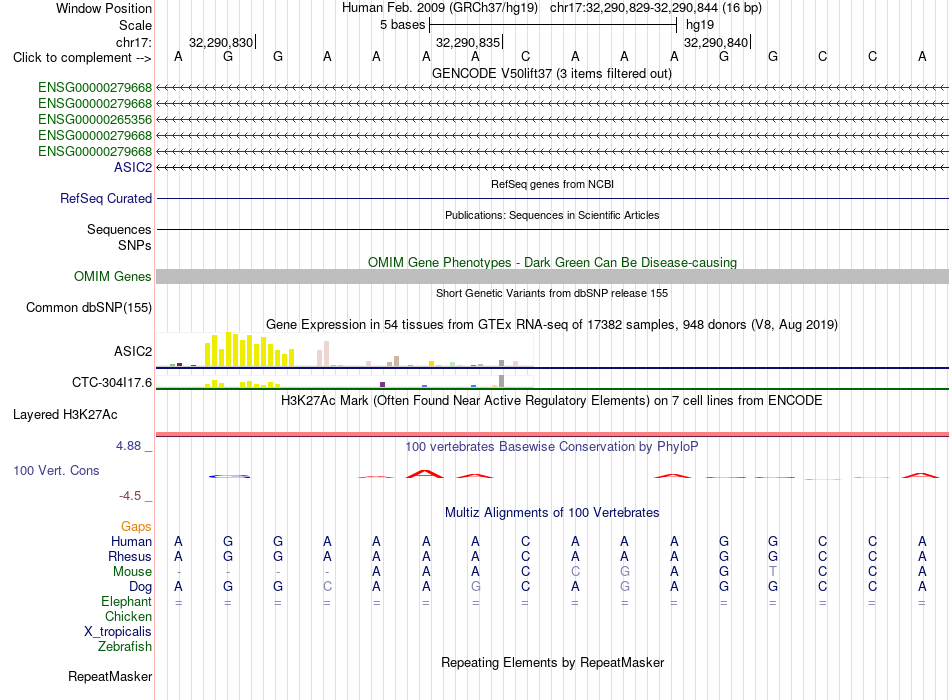Click 'Short Genetic Variants from dbSNP release 155'
Image resolution: width=950 pixels, height=700 pixels.
pos(552,293)
